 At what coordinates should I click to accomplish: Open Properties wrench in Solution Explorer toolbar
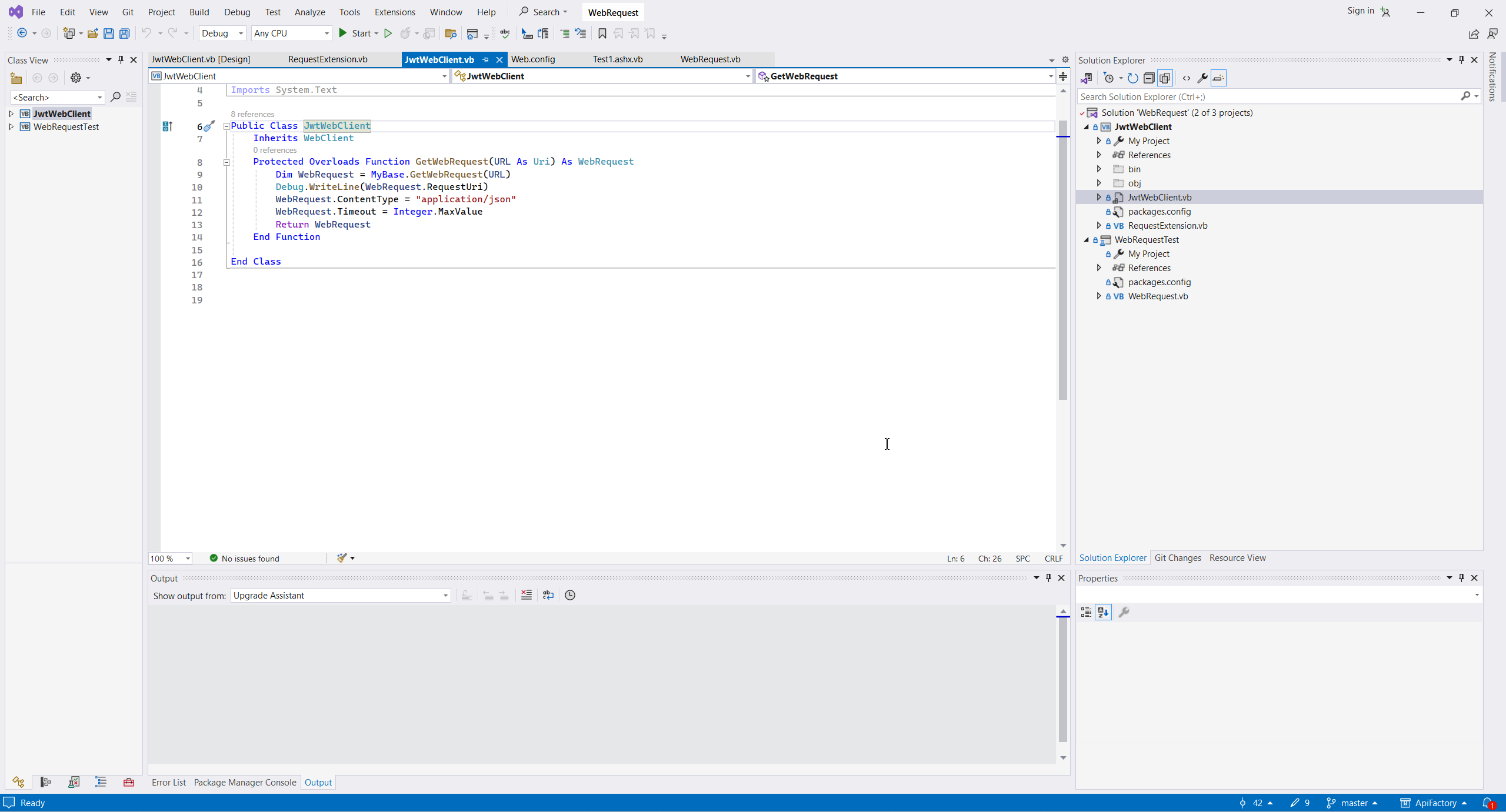point(1202,78)
